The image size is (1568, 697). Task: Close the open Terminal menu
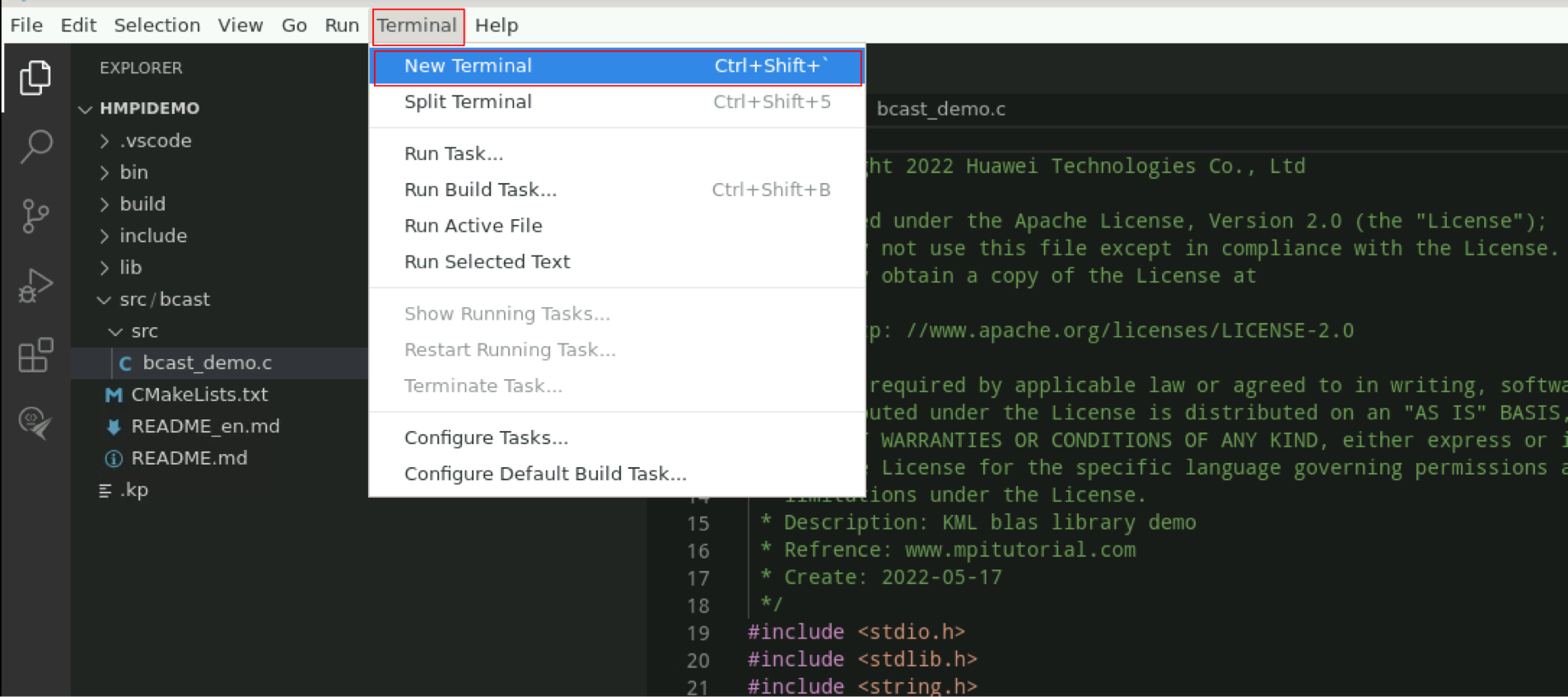(x=417, y=26)
